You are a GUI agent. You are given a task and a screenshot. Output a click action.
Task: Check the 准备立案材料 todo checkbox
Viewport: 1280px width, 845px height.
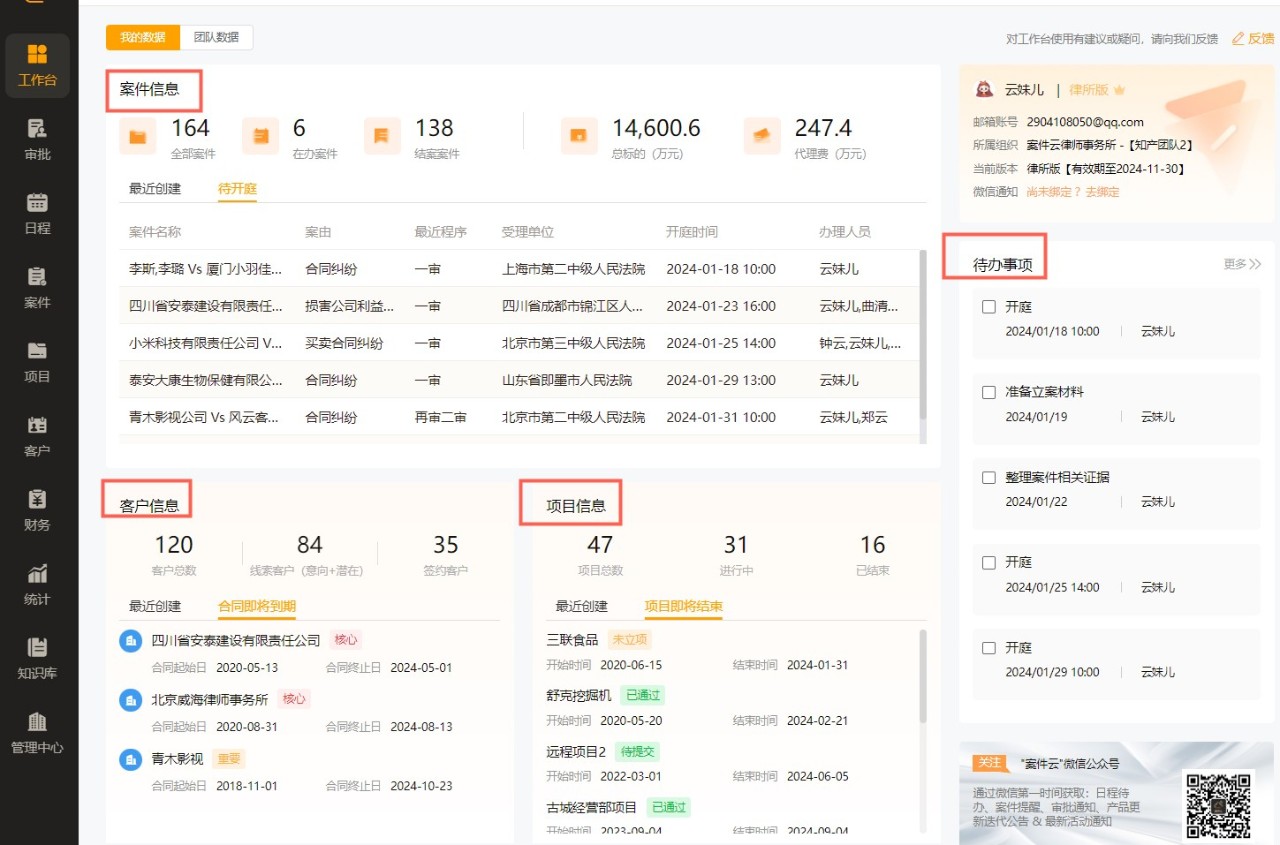(x=989, y=393)
